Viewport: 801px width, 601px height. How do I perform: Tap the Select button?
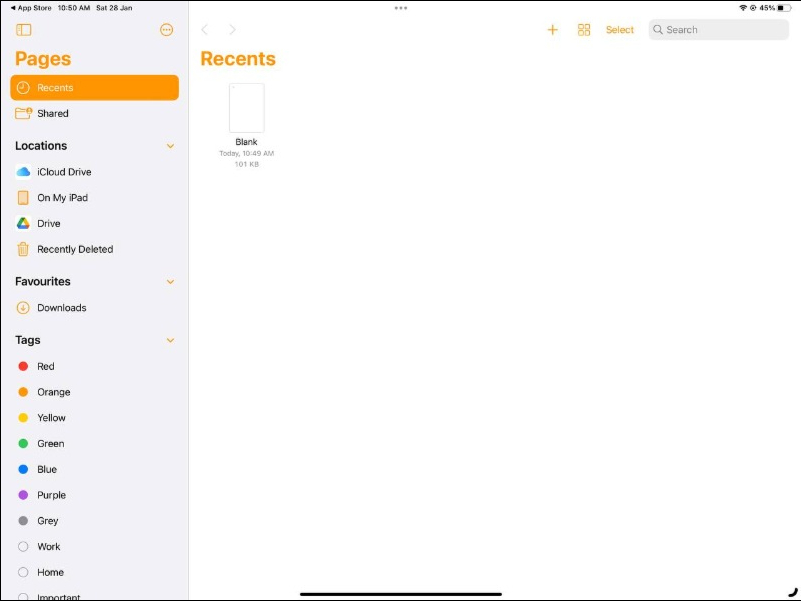[620, 30]
